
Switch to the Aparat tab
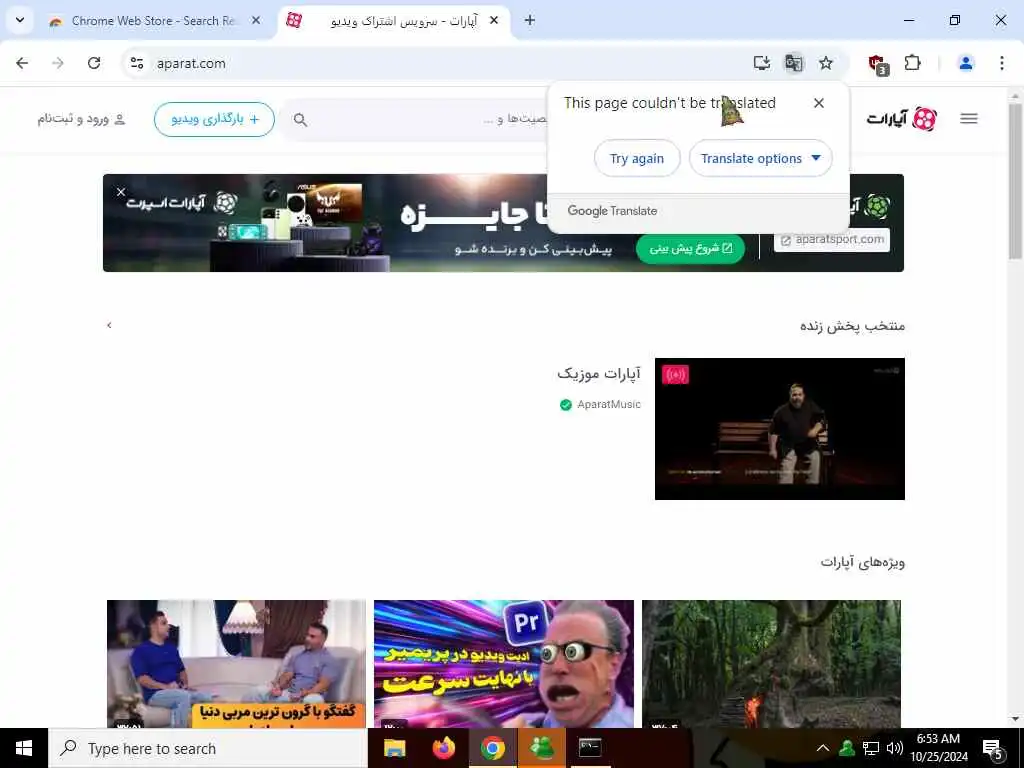point(395,21)
